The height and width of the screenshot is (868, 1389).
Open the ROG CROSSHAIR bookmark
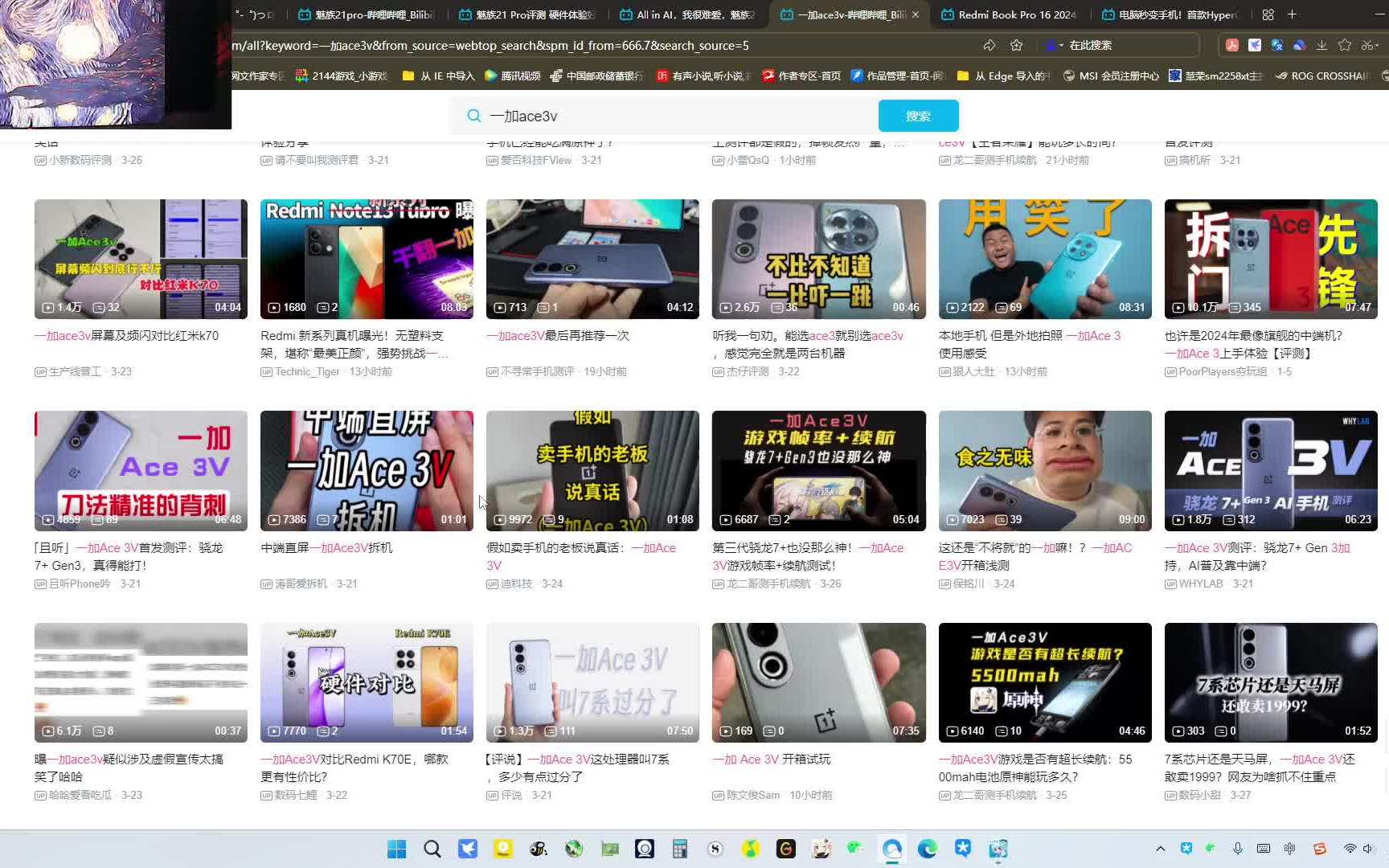tap(1322, 76)
